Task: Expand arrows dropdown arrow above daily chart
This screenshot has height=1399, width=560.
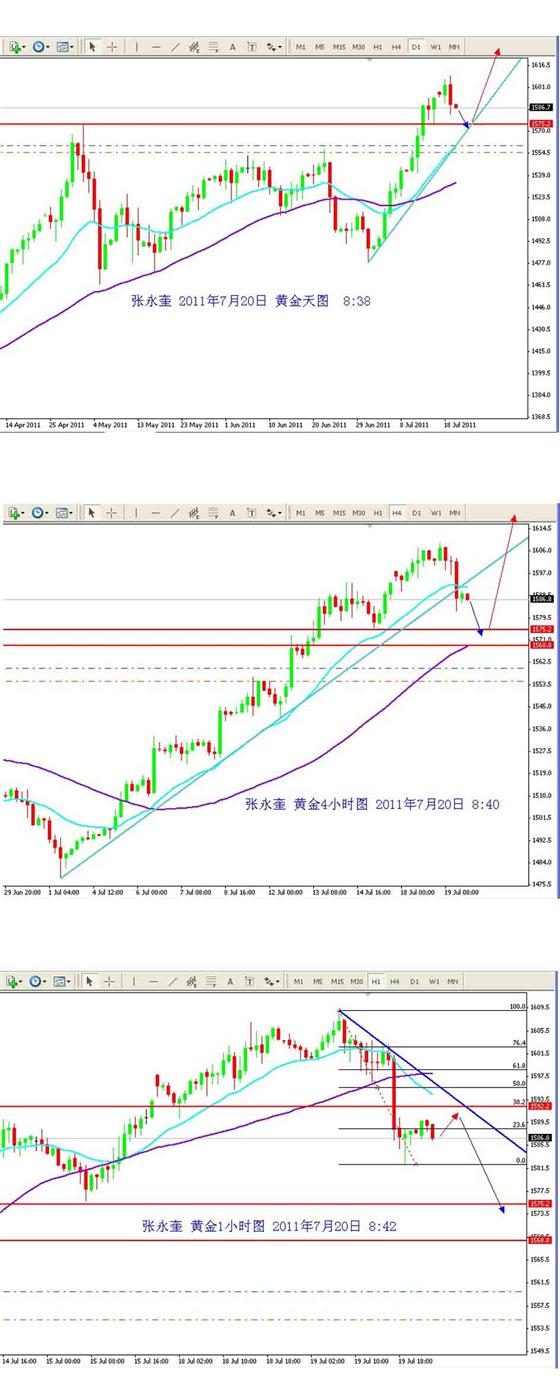Action: (x=280, y=46)
